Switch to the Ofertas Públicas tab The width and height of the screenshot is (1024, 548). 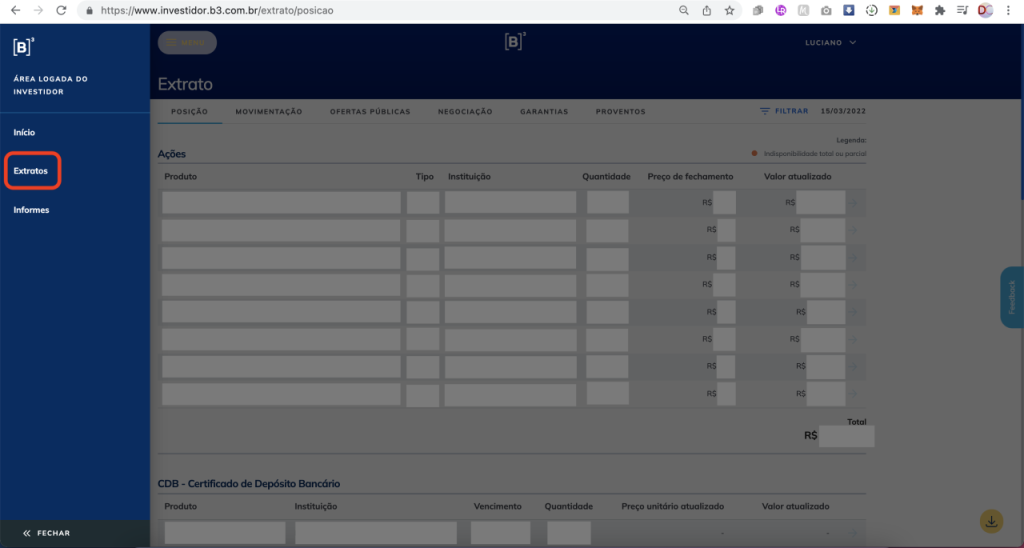click(370, 112)
